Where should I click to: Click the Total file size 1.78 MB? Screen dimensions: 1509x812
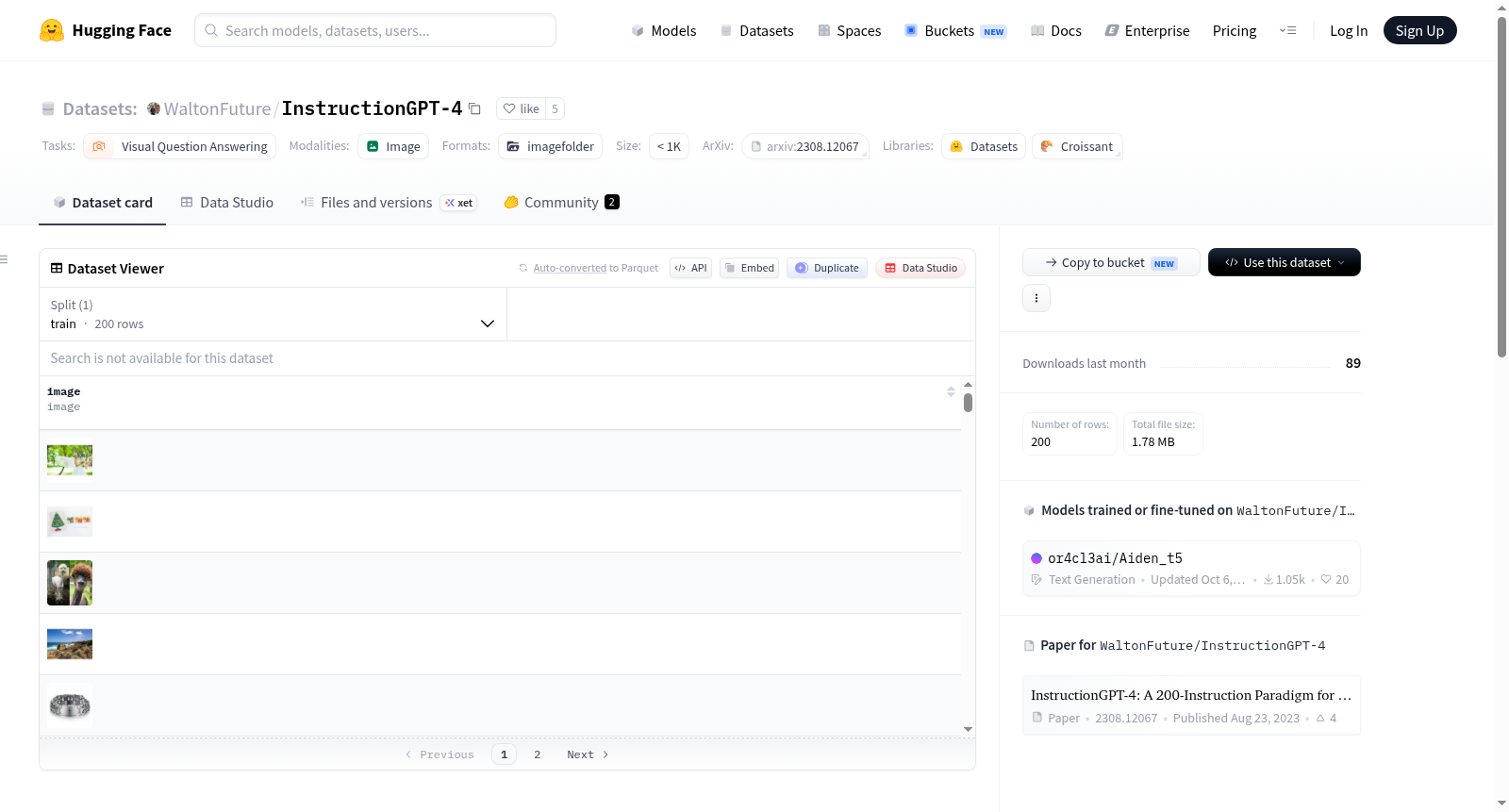pyautogui.click(x=1163, y=434)
